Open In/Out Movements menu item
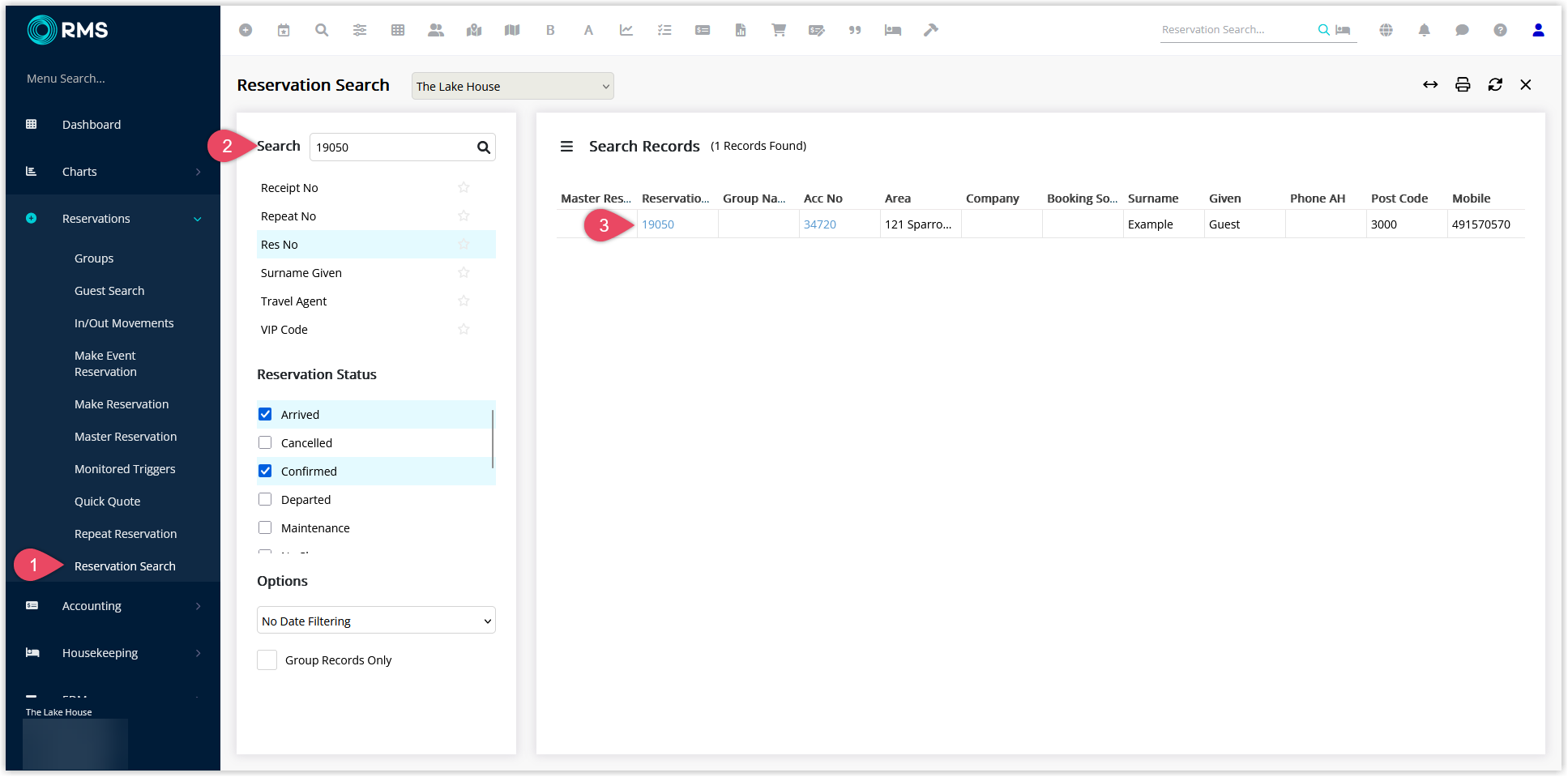 [x=124, y=323]
